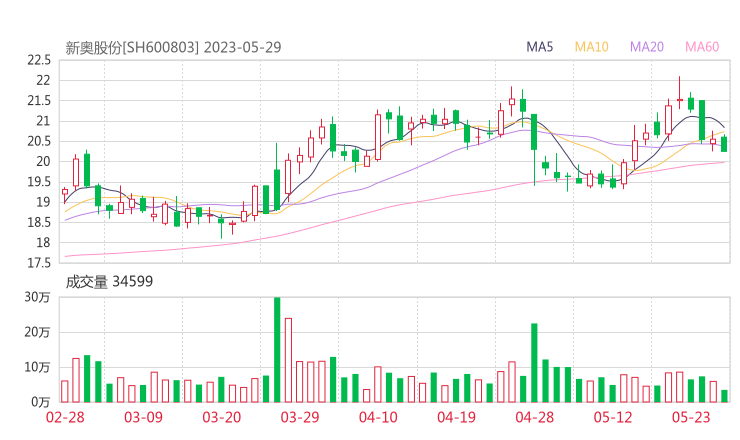Click the 05-23 date axis label

(x=691, y=417)
